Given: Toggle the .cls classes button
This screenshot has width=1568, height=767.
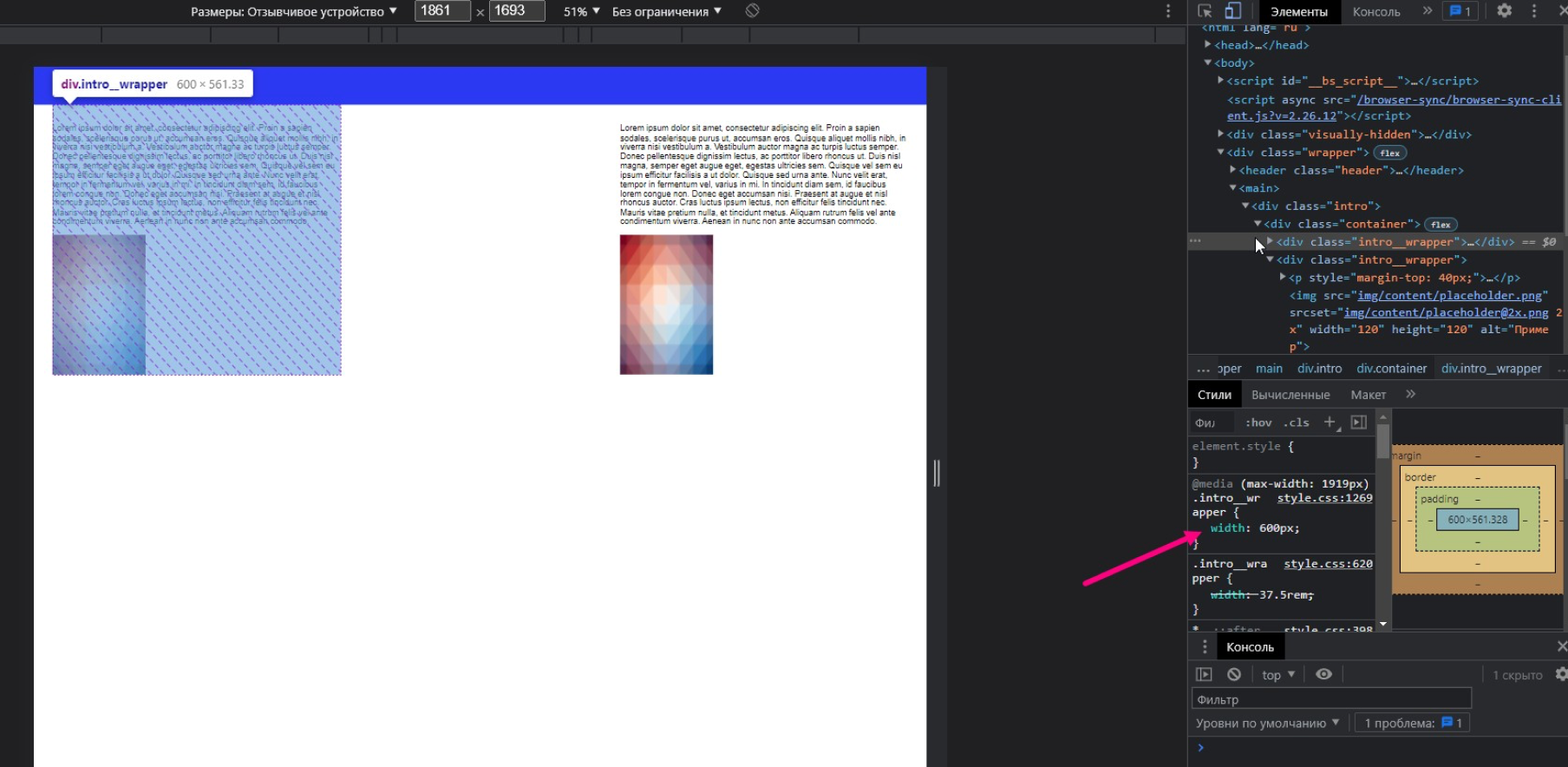Looking at the screenshot, I should pyautogui.click(x=1297, y=423).
